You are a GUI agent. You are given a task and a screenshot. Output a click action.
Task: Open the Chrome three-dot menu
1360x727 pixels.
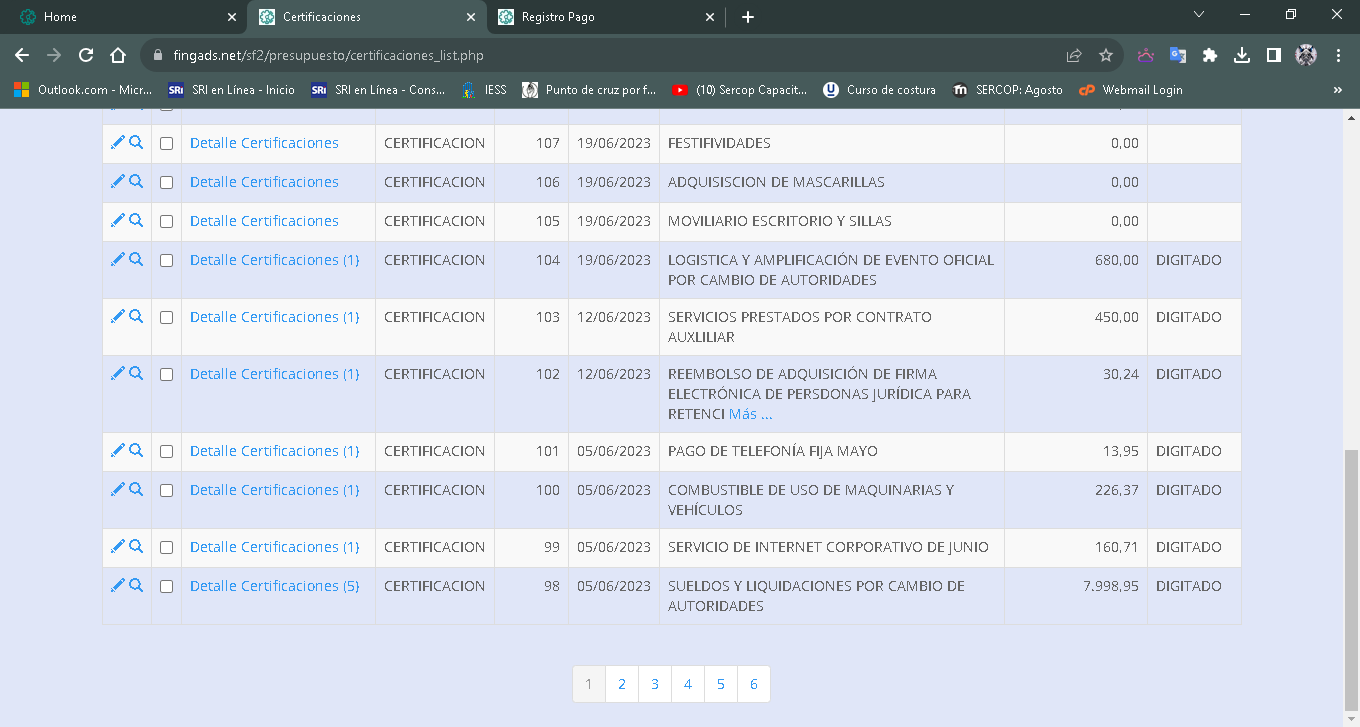point(1338,56)
